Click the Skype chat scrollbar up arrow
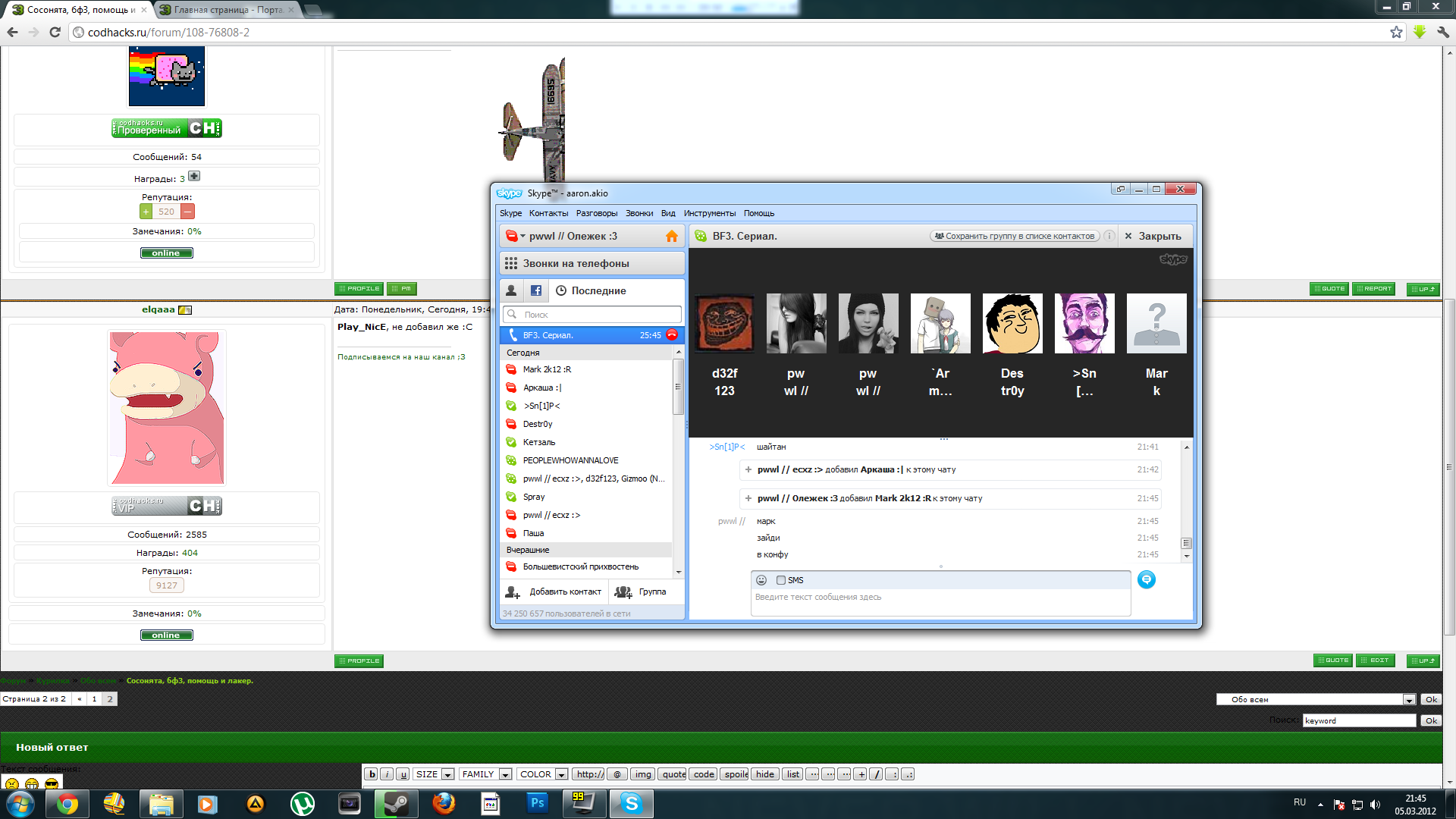This screenshot has width=1456, height=819. click(1187, 447)
